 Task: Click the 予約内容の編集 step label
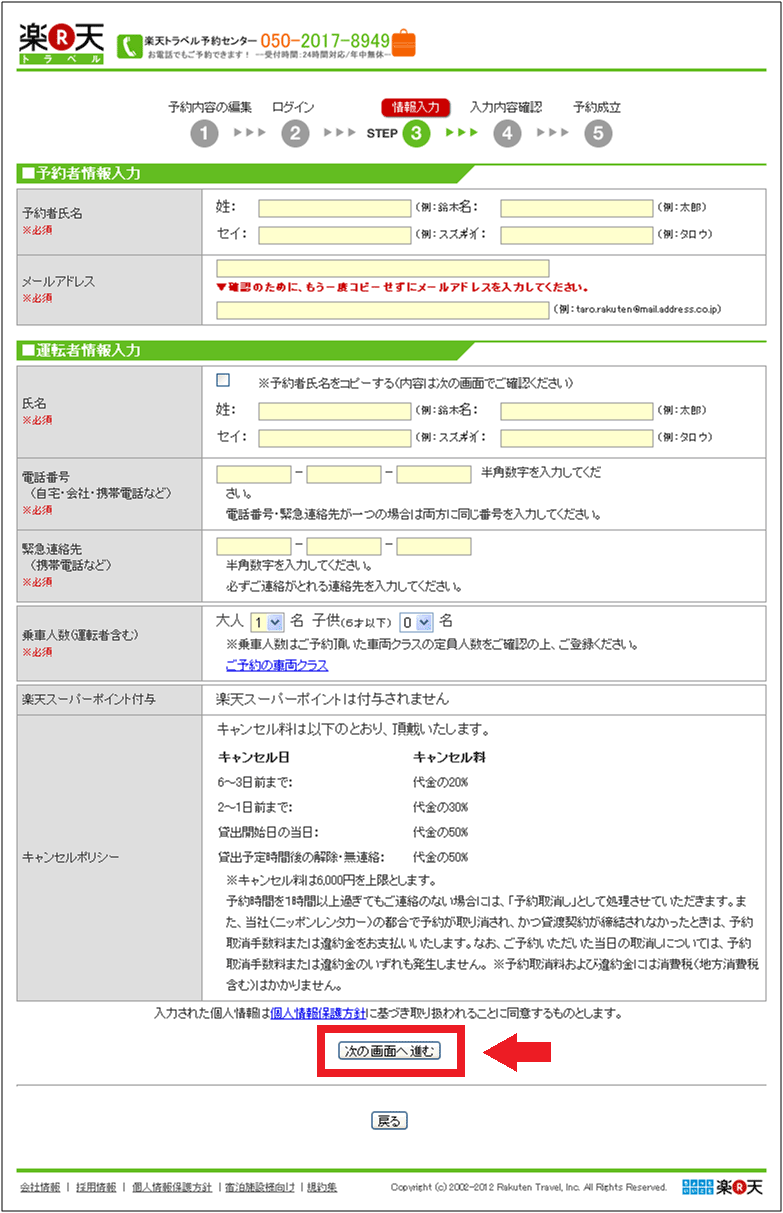[210, 107]
